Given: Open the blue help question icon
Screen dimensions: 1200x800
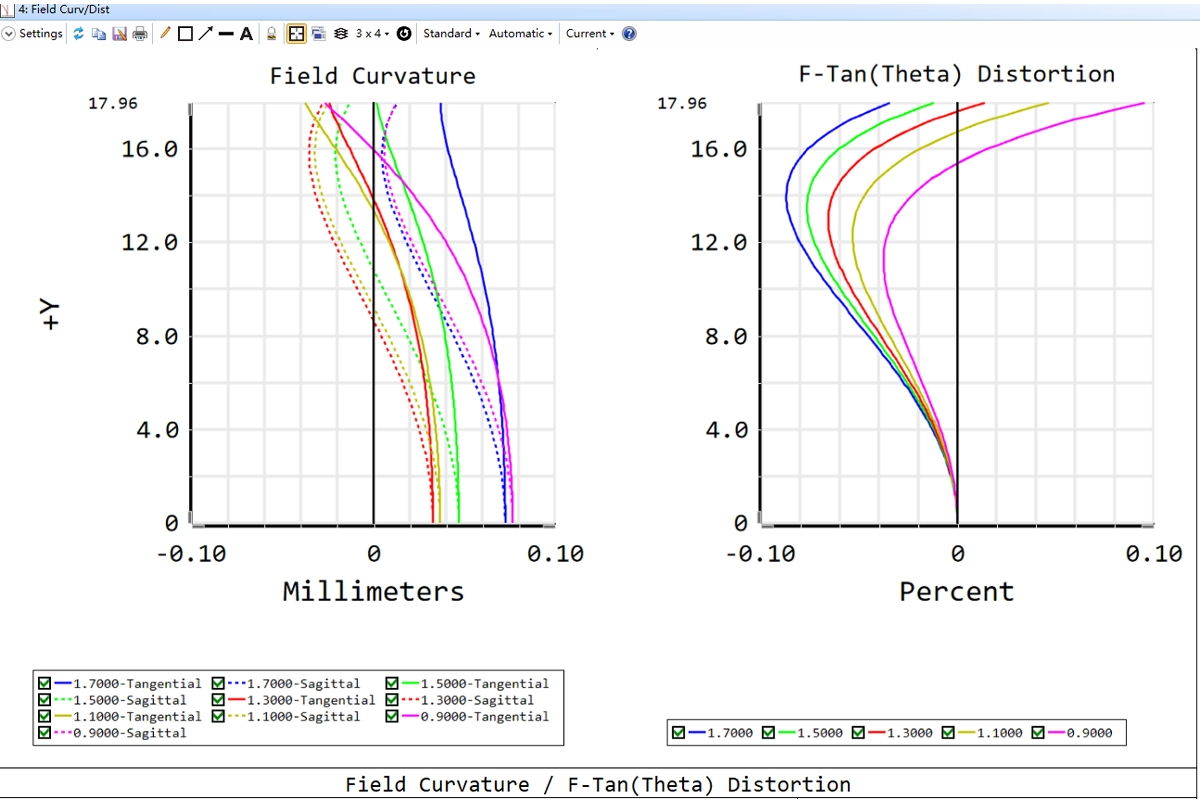Looking at the screenshot, I should click(x=629, y=34).
